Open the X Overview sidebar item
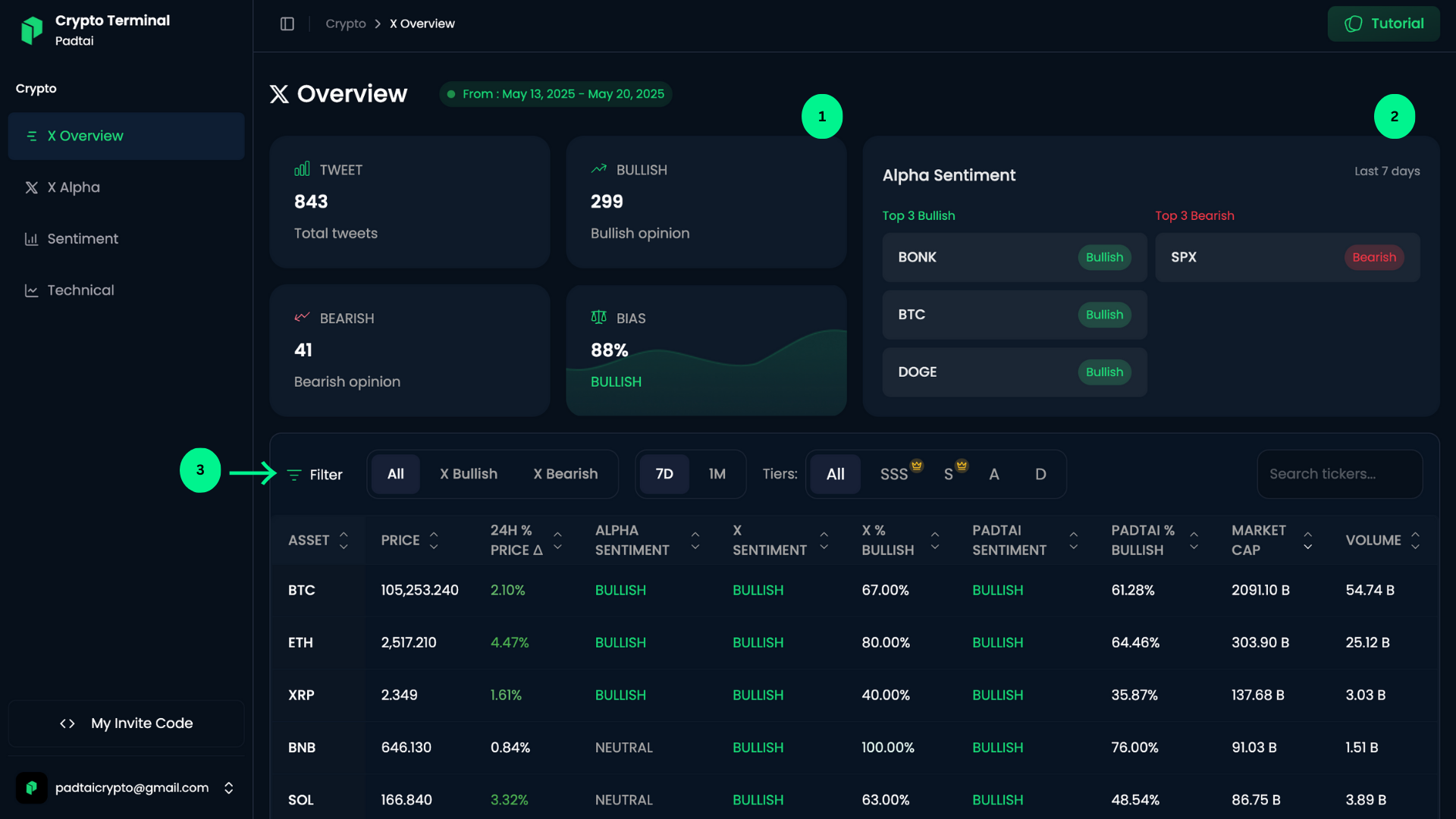The height and width of the screenshot is (819, 1456). (x=126, y=136)
